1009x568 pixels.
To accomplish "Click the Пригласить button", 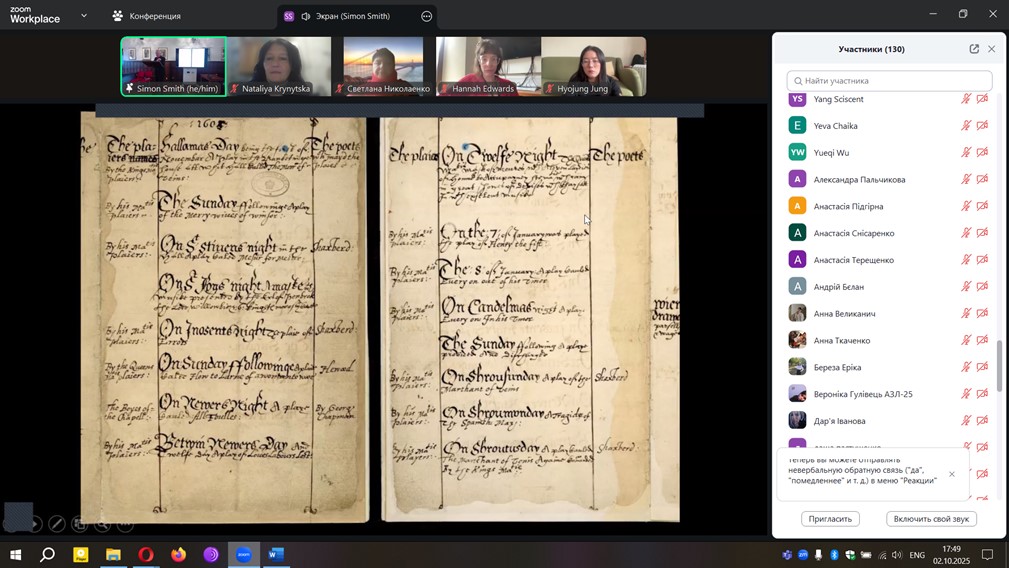I will (x=830, y=519).
